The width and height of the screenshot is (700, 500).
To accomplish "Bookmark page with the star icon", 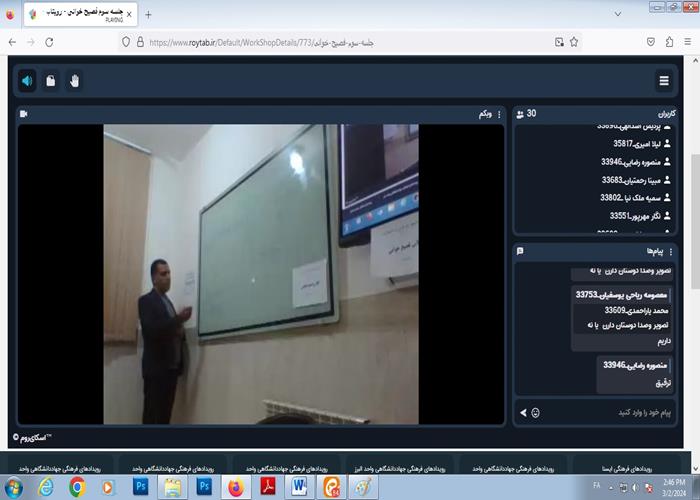I will [574, 42].
